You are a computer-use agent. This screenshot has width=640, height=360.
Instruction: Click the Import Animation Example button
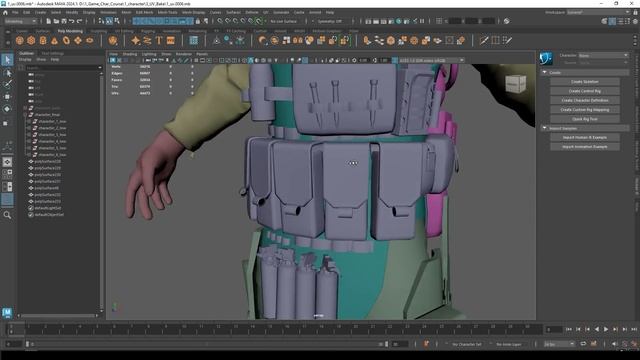click(584, 147)
